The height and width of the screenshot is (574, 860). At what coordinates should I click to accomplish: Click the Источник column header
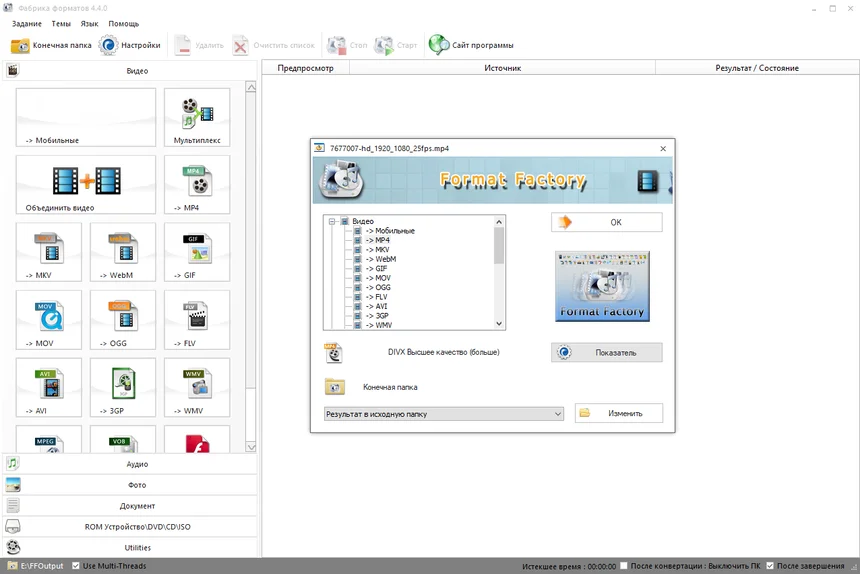coord(502,68)
